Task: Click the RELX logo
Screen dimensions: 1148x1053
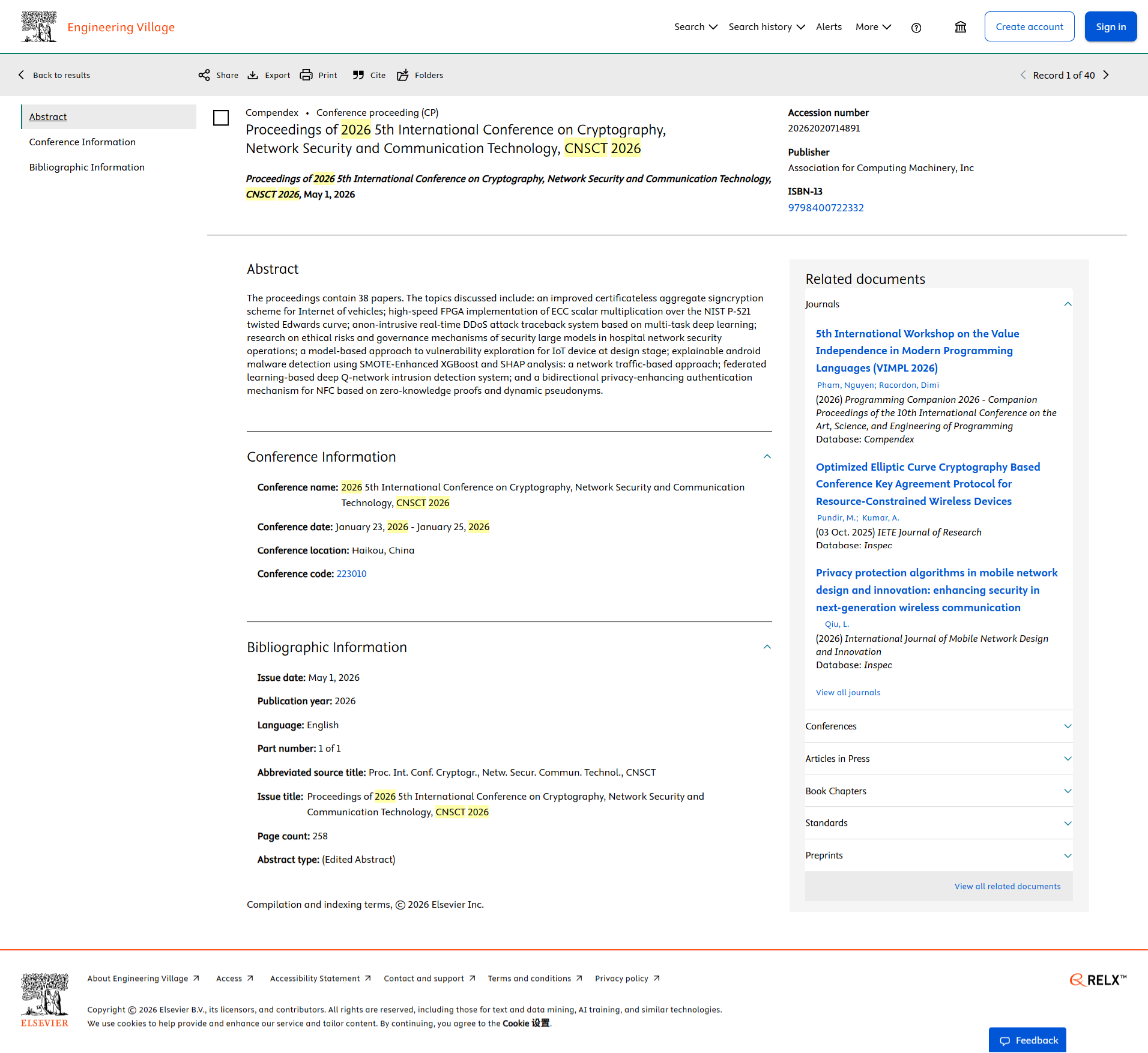Action: coord(1098,980)
